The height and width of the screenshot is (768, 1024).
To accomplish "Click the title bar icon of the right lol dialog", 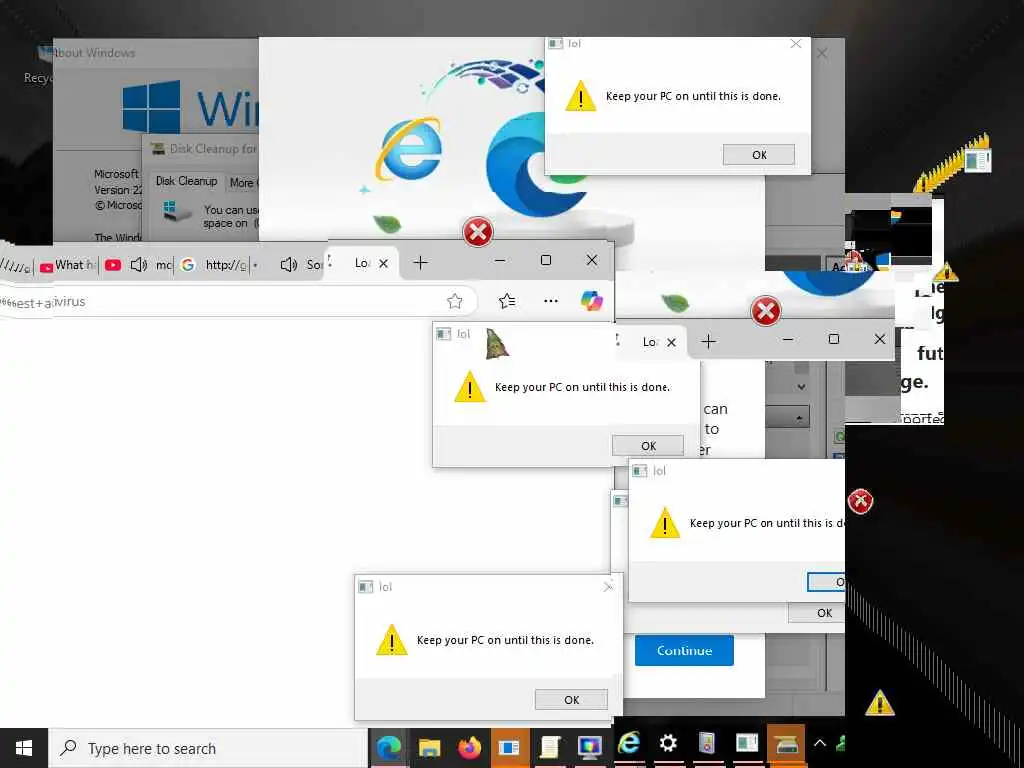I will click(639, 471).
